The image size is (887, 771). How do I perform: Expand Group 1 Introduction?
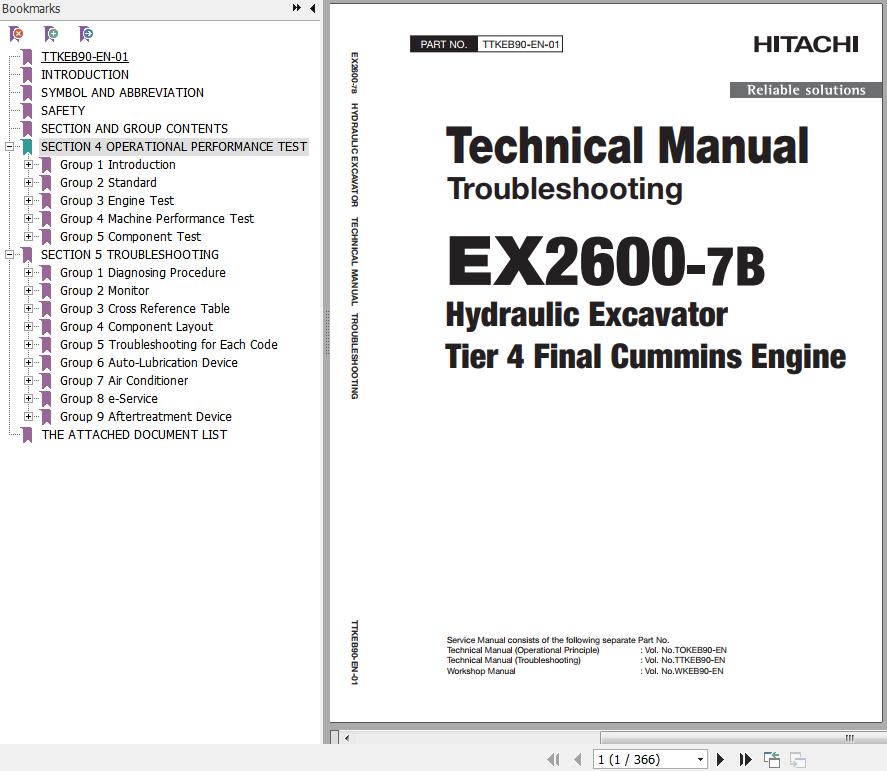(x=28, y=165)
